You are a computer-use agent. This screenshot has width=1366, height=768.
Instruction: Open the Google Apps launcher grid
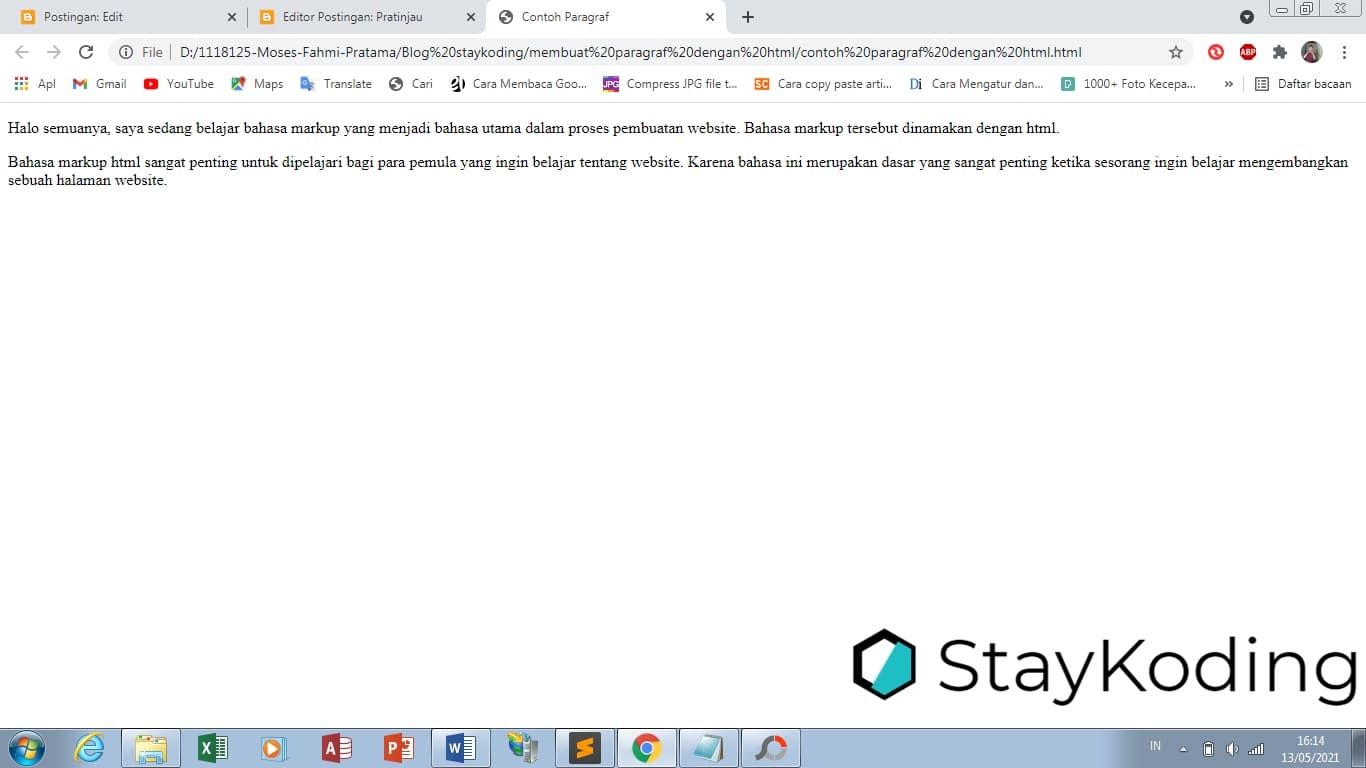[x=21, y=84]
